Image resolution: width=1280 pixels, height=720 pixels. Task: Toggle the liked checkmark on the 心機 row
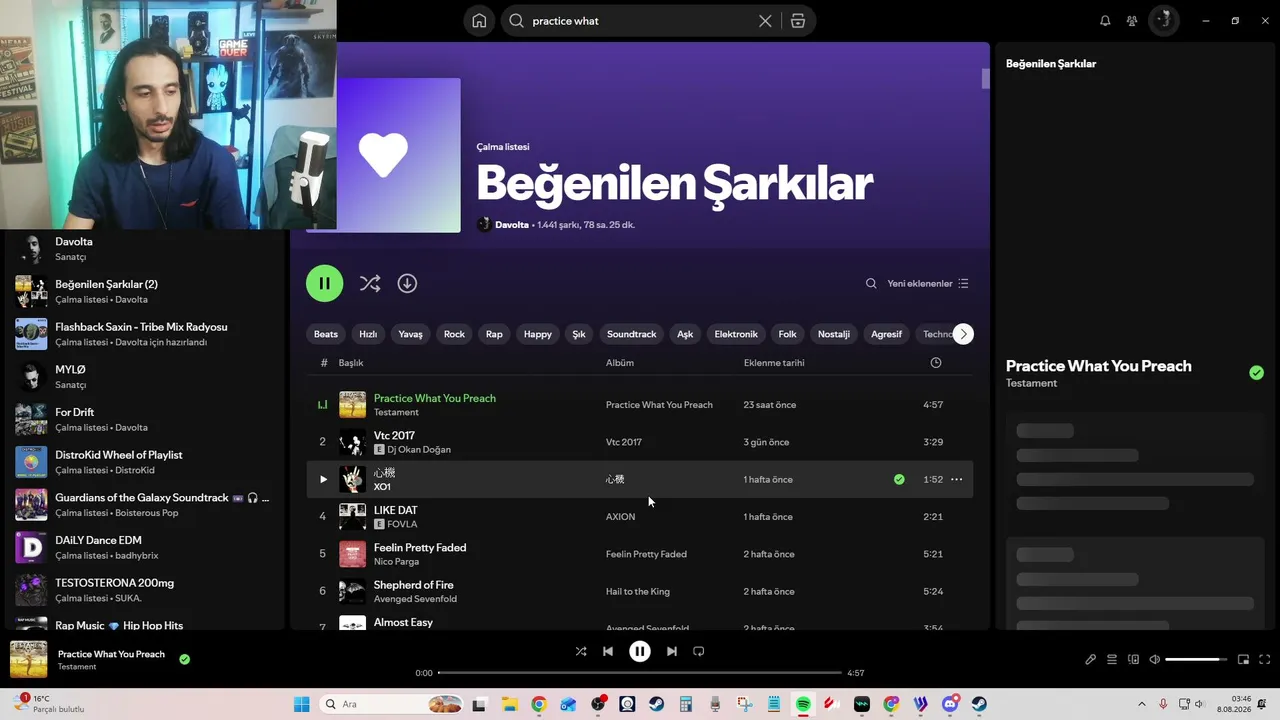[x=899, y=479]
